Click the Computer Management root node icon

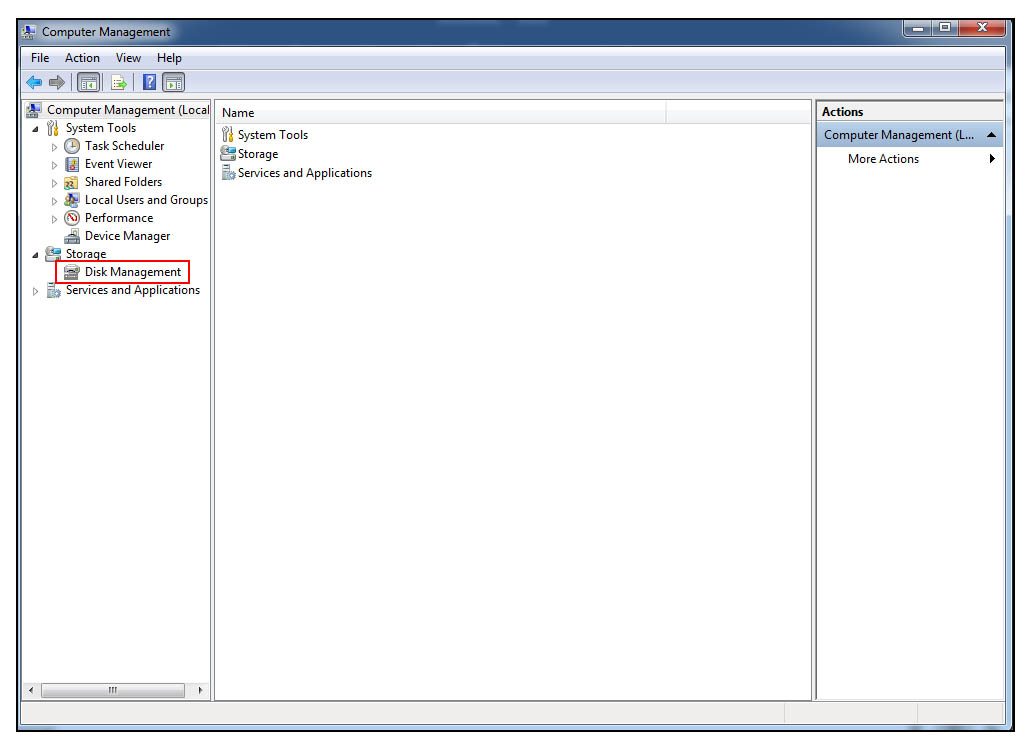(x=34, y=110)
